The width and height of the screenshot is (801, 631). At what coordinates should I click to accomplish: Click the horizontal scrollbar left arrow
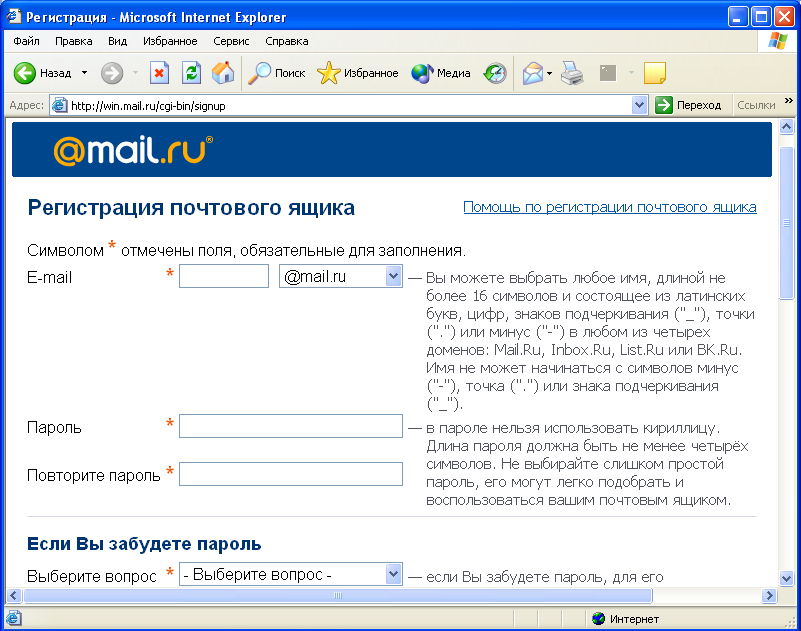(14, 595)
